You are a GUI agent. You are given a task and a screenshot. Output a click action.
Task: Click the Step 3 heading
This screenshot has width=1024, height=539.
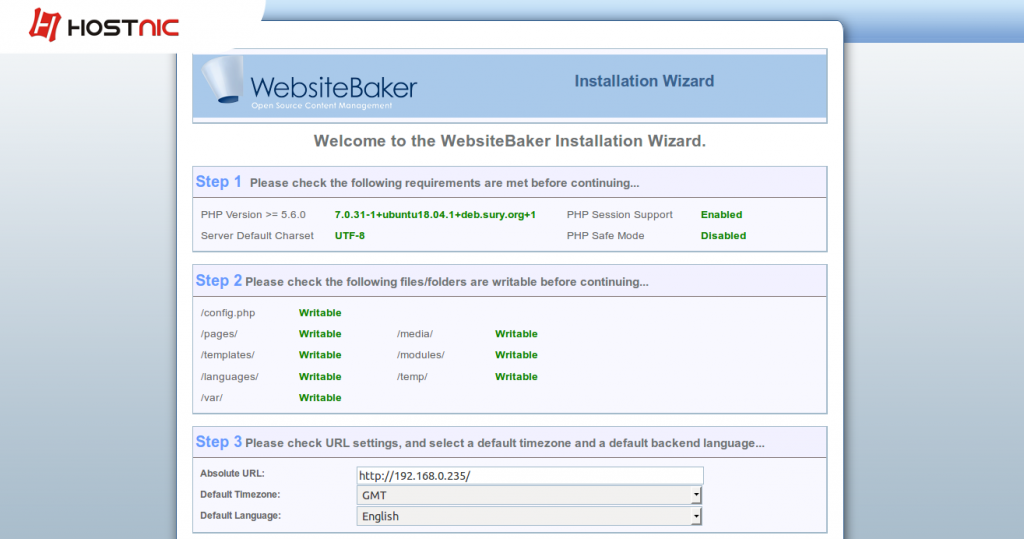pos(219,442)
